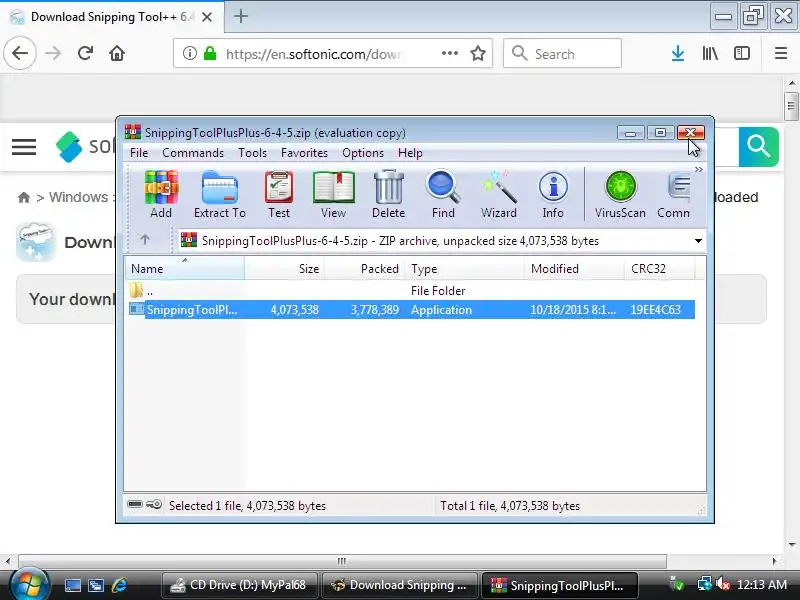Open the Help menu in WinRAR
Viewport: 800px width, 600px height.
tap(410, 153)
